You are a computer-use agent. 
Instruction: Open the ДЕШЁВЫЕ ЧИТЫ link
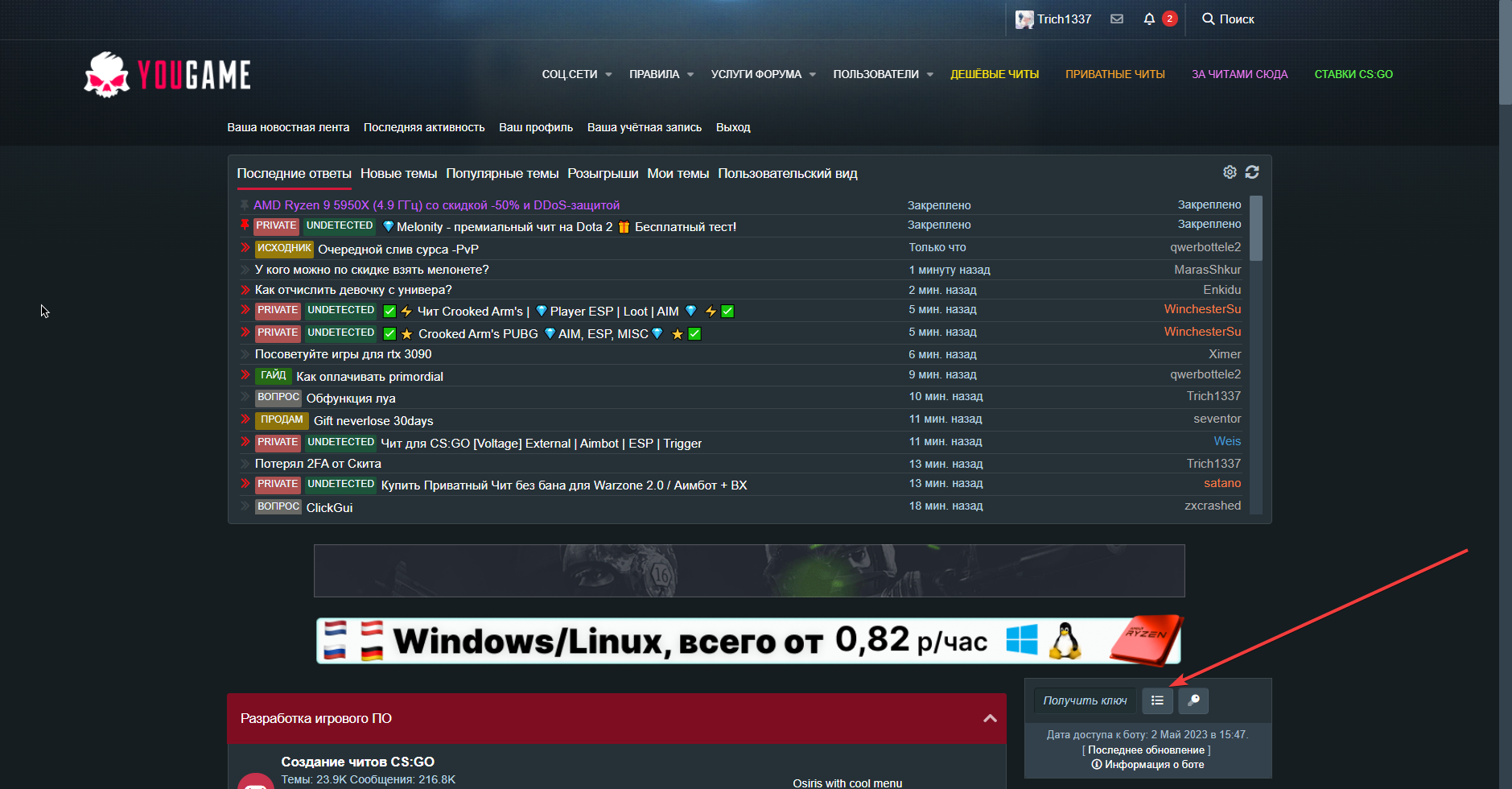tap(995, 74)
